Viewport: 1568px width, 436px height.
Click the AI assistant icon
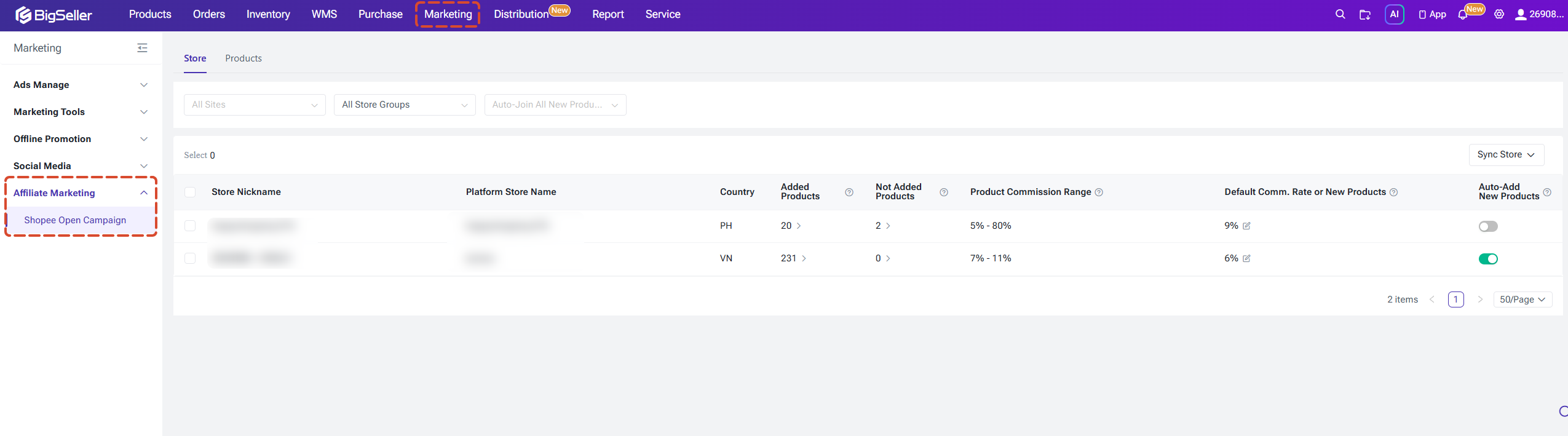(1394, 14)
